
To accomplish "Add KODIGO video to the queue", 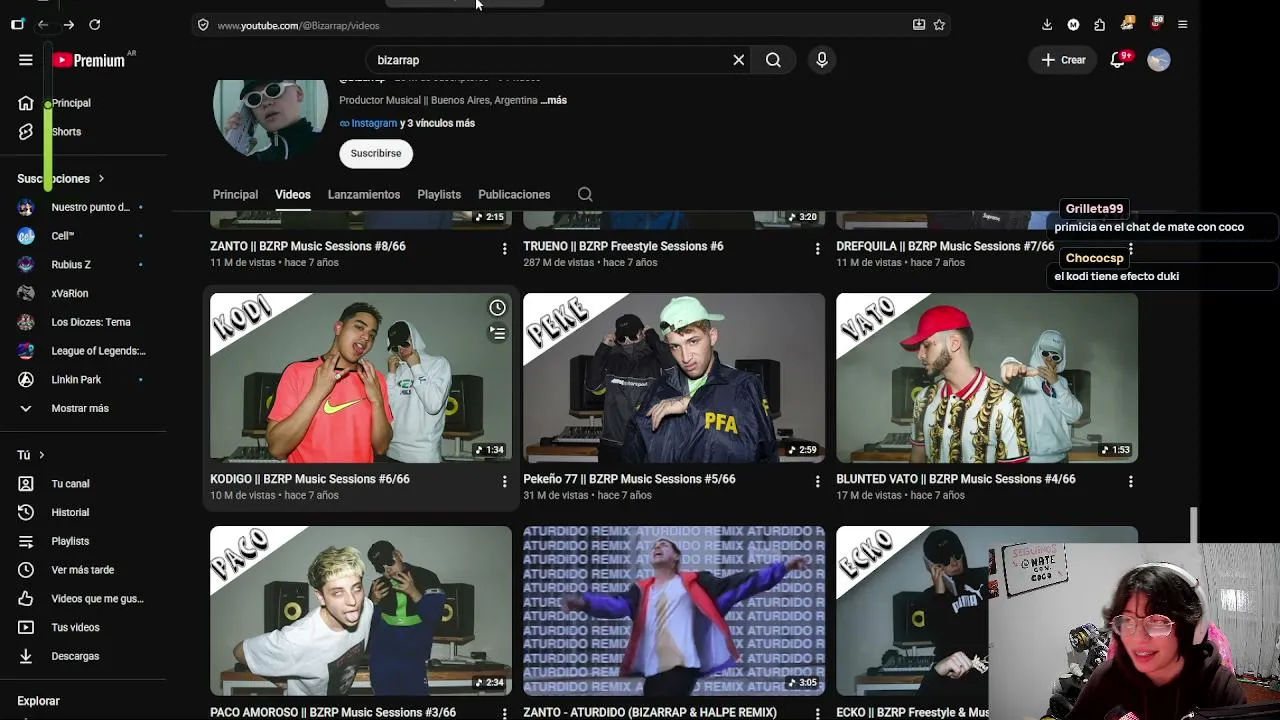I will (x=497, y=333).
